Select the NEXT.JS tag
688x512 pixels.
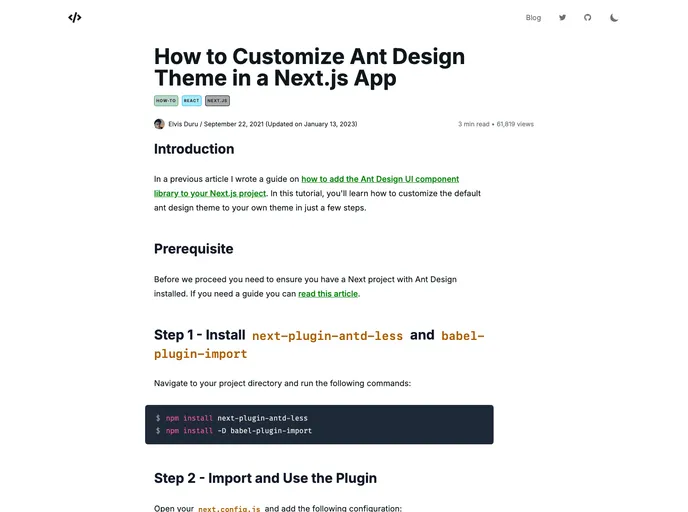(217, 101)
